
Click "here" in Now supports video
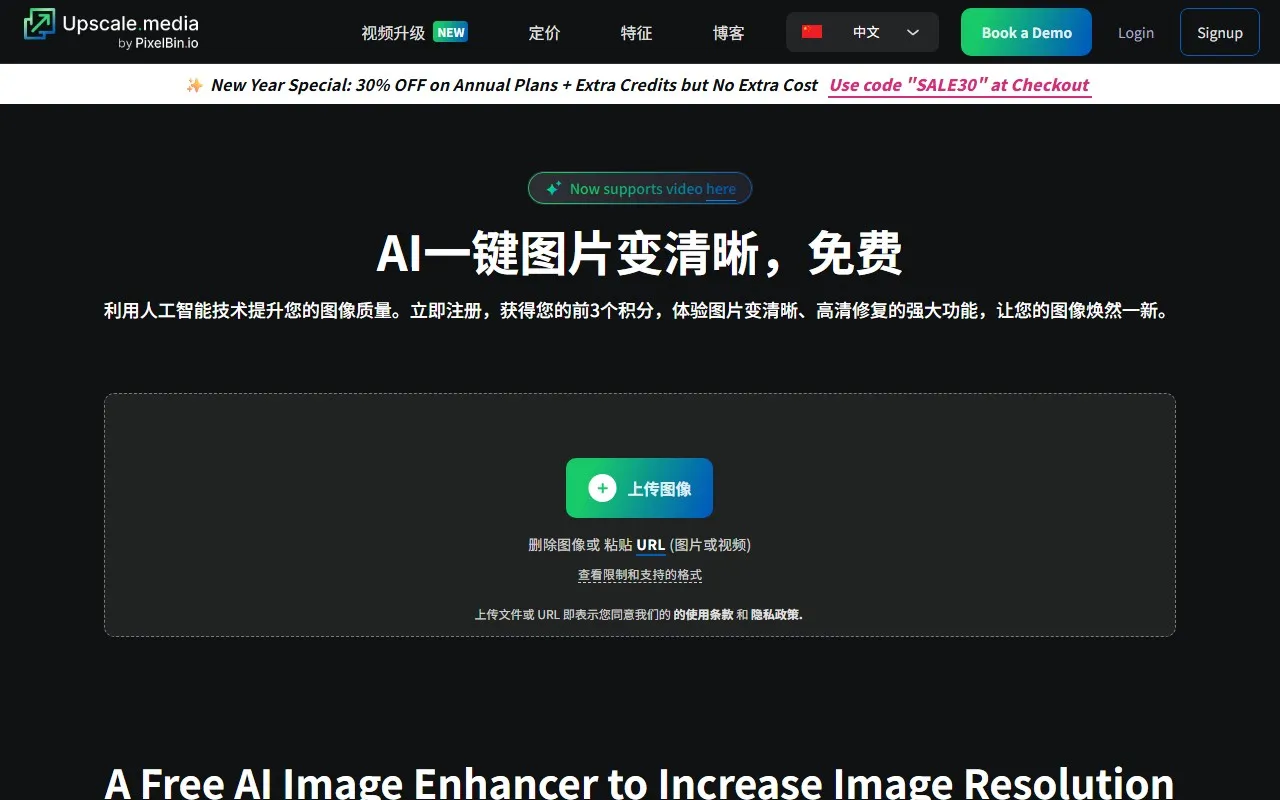[x=720, y=189]
